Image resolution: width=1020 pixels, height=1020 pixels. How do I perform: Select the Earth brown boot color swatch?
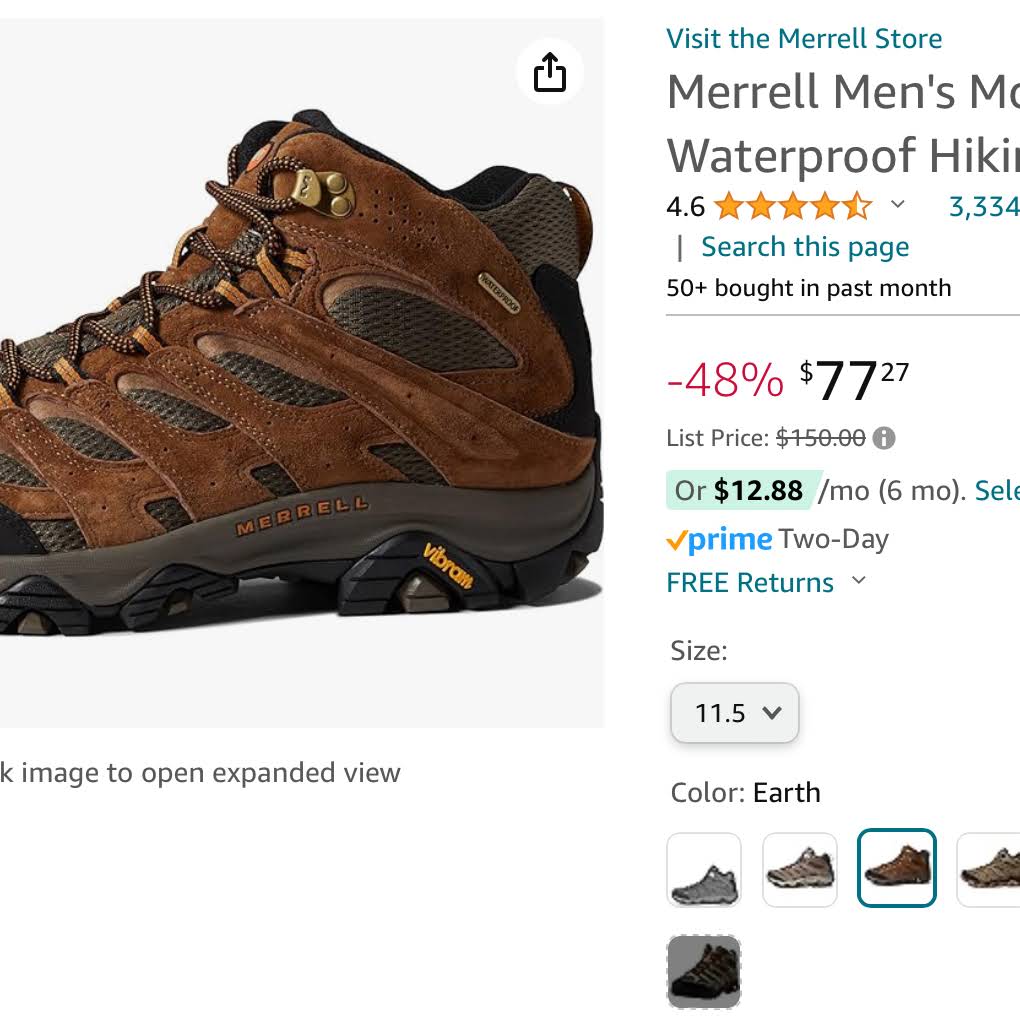coord(896,868)
